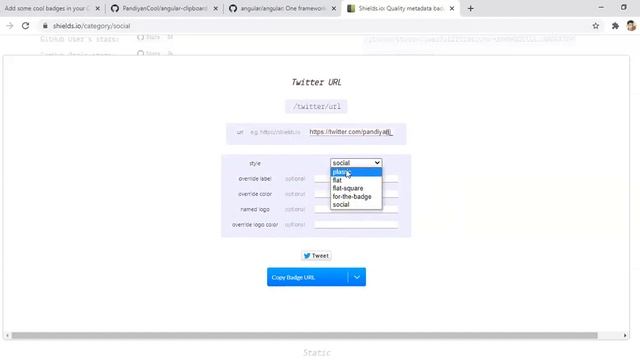Screen dimensions: 640x360
Task: Click the horizontal scrollbar left arrow
Action: click(7, 336)
